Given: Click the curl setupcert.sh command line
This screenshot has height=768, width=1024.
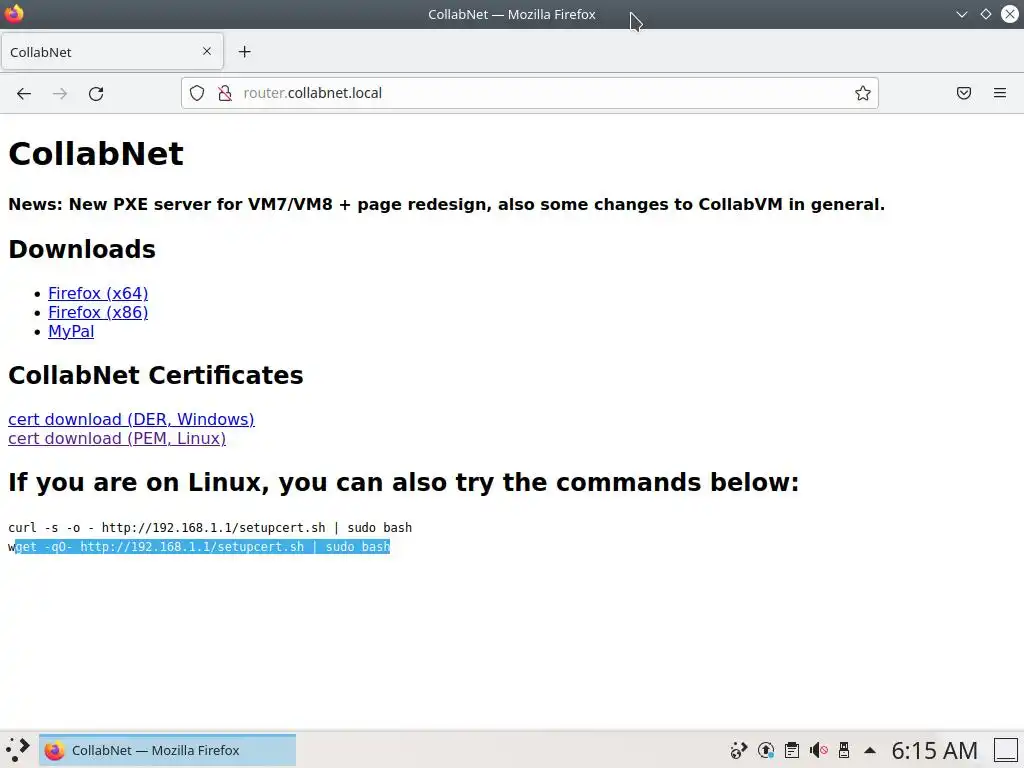Looking at the screenshot, I should tap(210, 528).
